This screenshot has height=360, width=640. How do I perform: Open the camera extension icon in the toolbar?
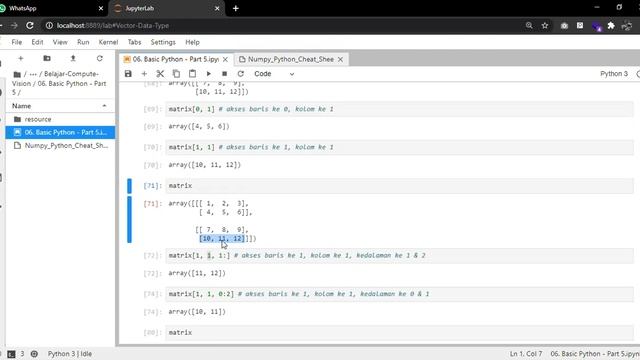tap(564, 25)
